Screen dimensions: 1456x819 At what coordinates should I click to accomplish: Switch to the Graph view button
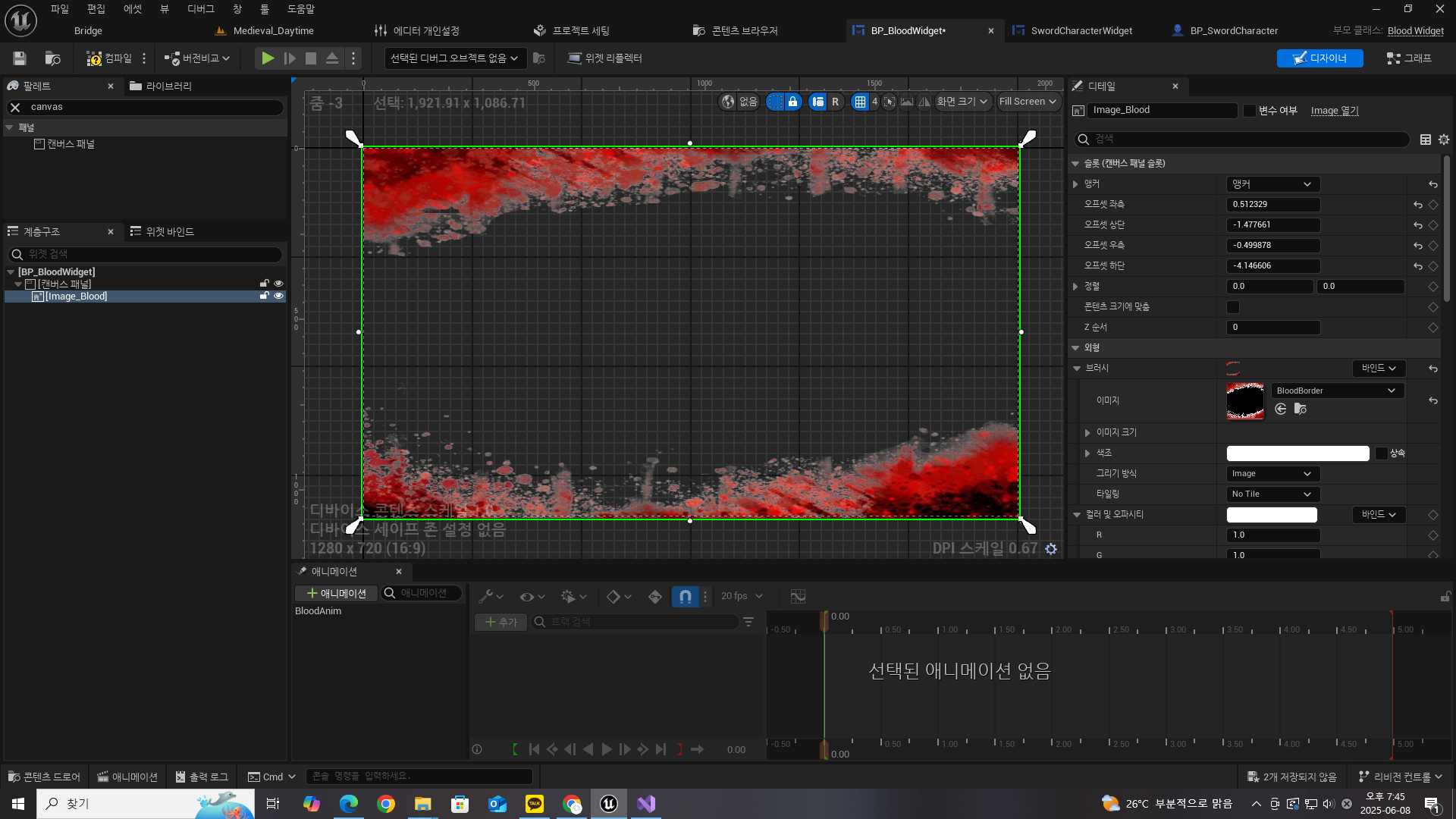coord(1409,58)
